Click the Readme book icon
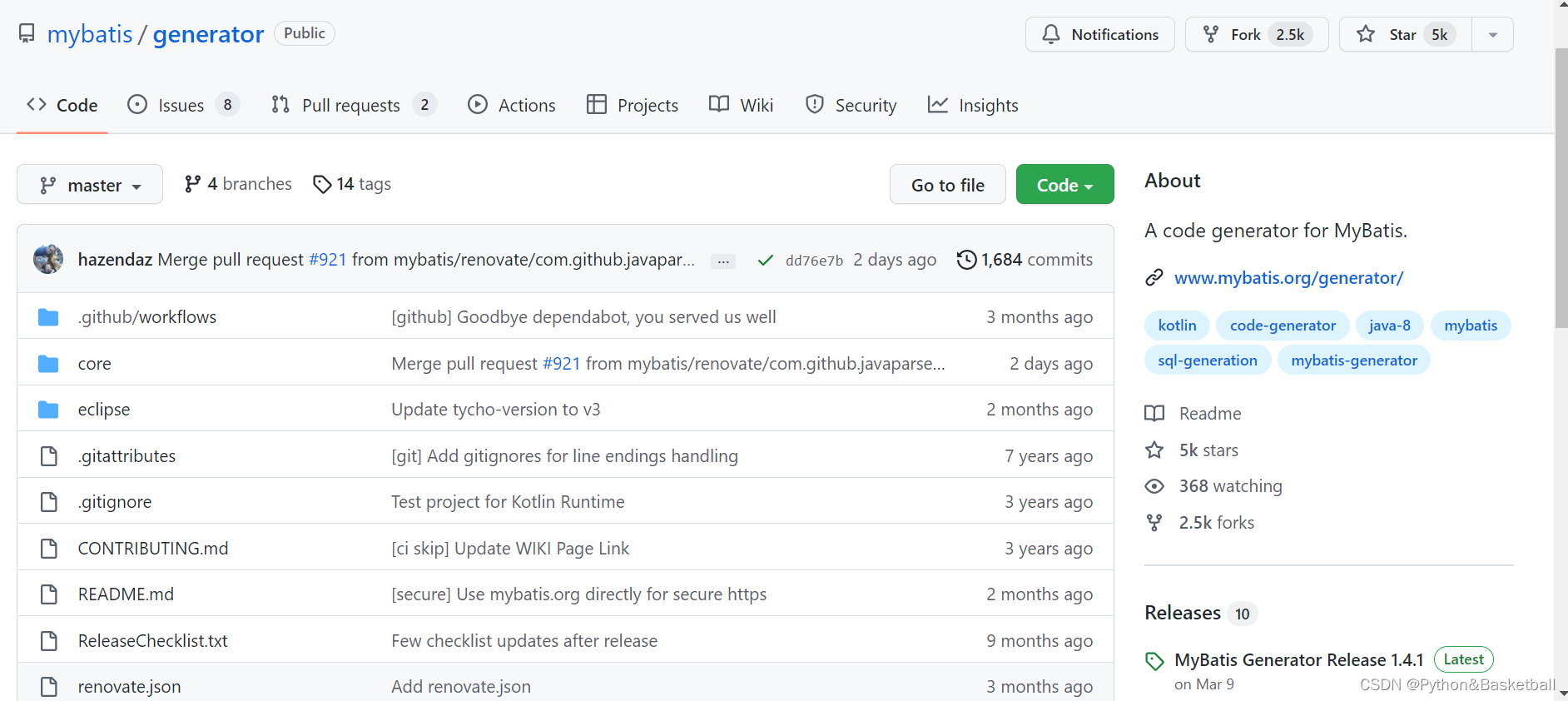 click(1154, 414)
